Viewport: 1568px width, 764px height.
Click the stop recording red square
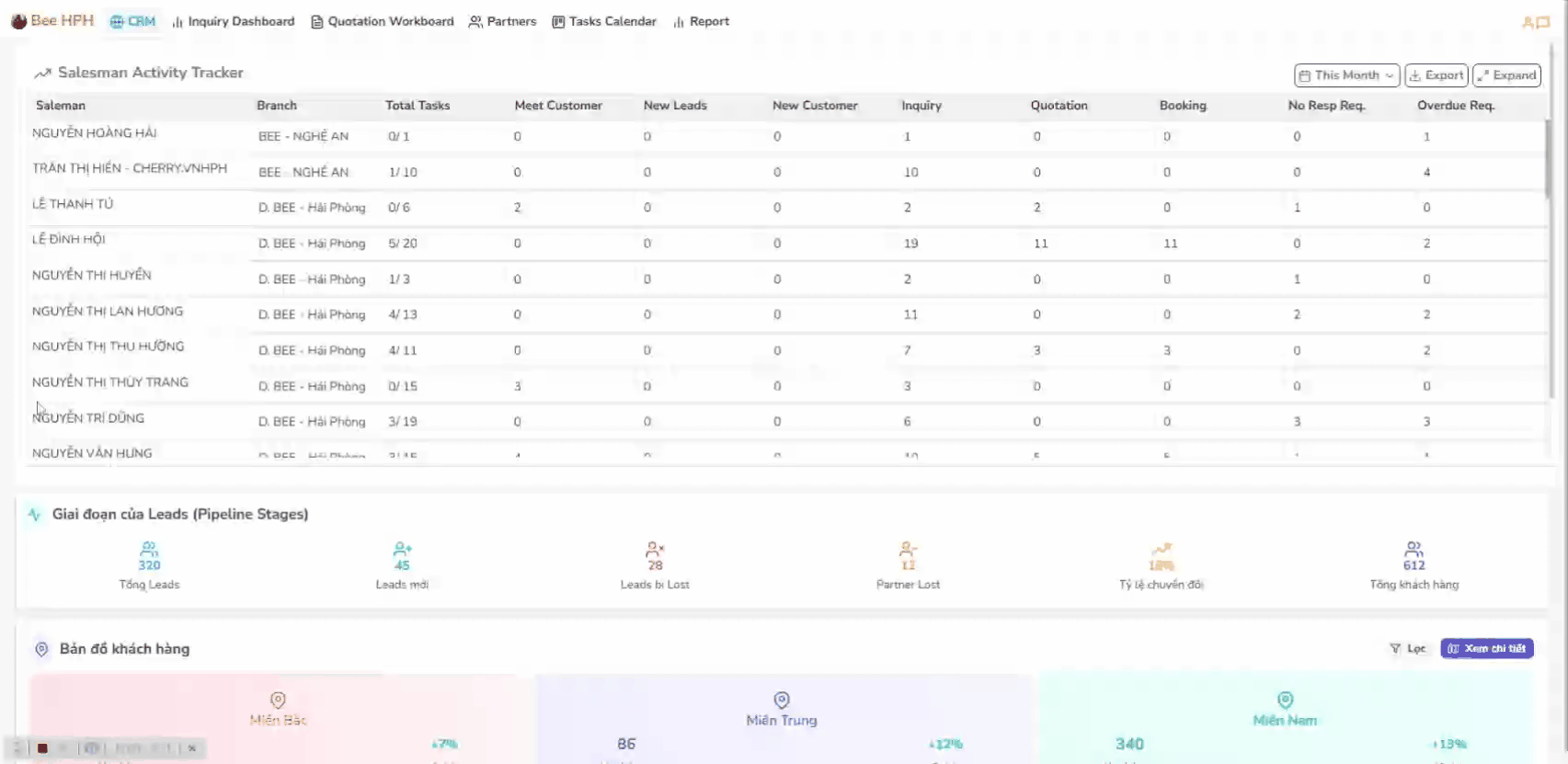[x=42, y=748]
